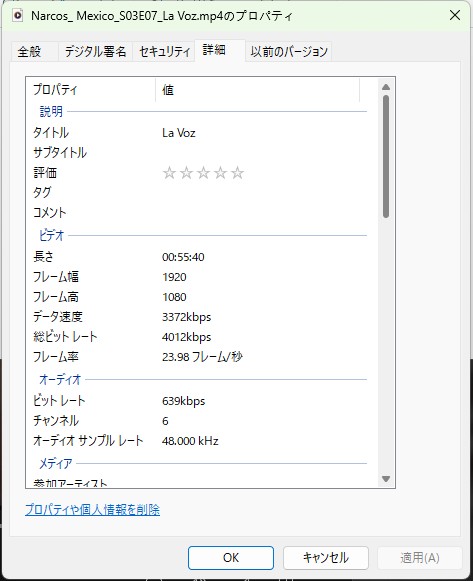Click the 説明 section header

[x=51, y=111]
